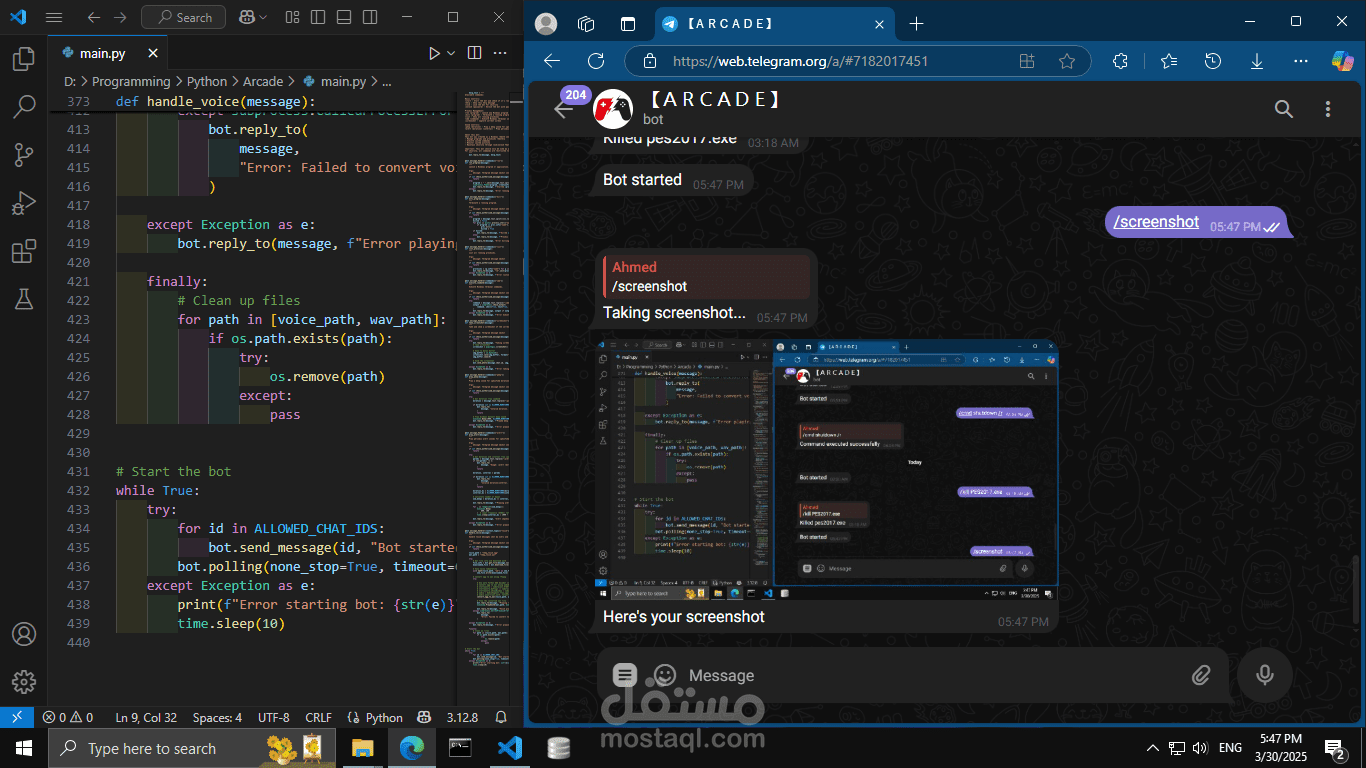Split the editor to the right

tap(474, 53)
